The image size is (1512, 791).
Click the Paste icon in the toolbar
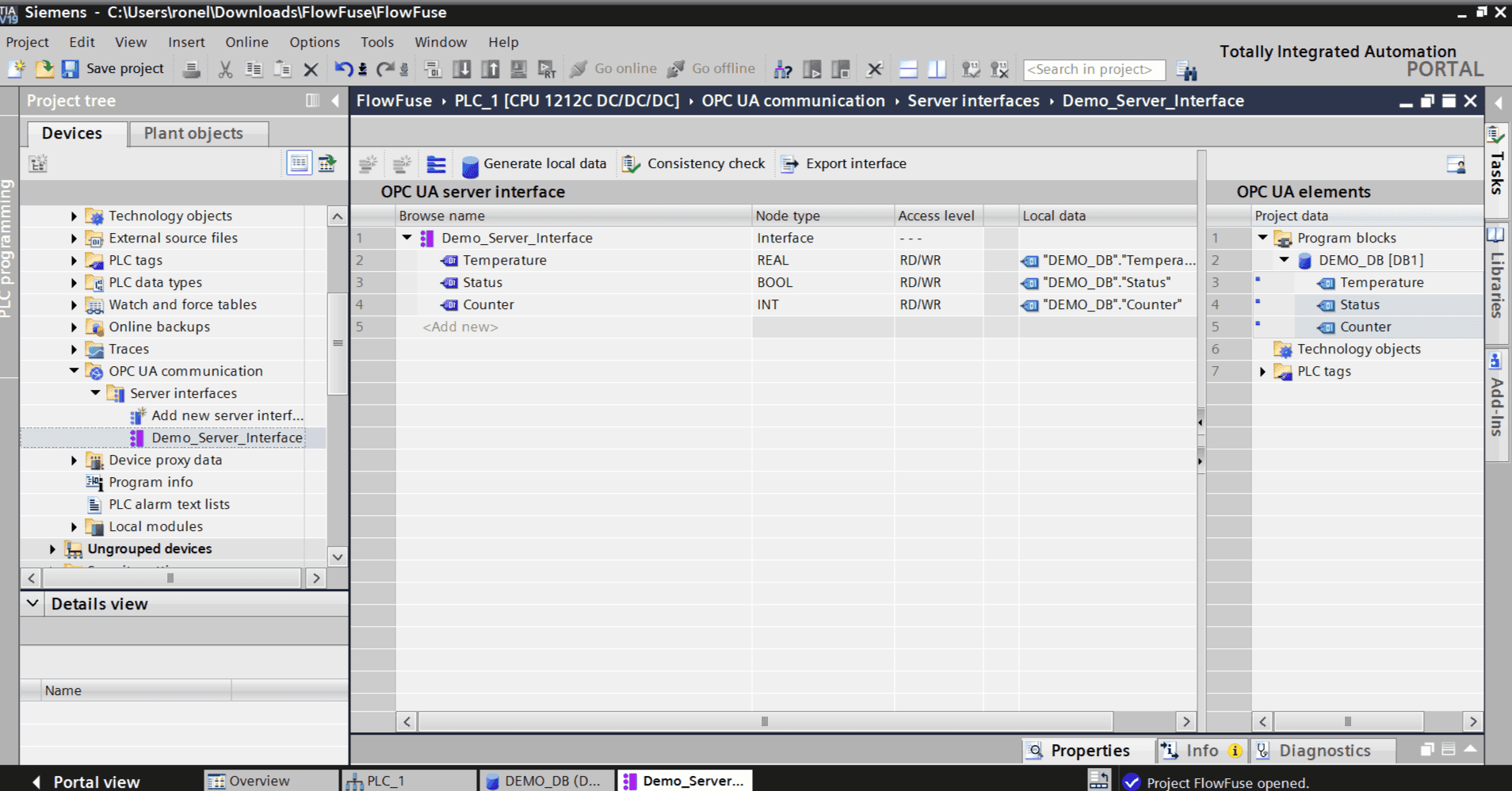(281, 69)
